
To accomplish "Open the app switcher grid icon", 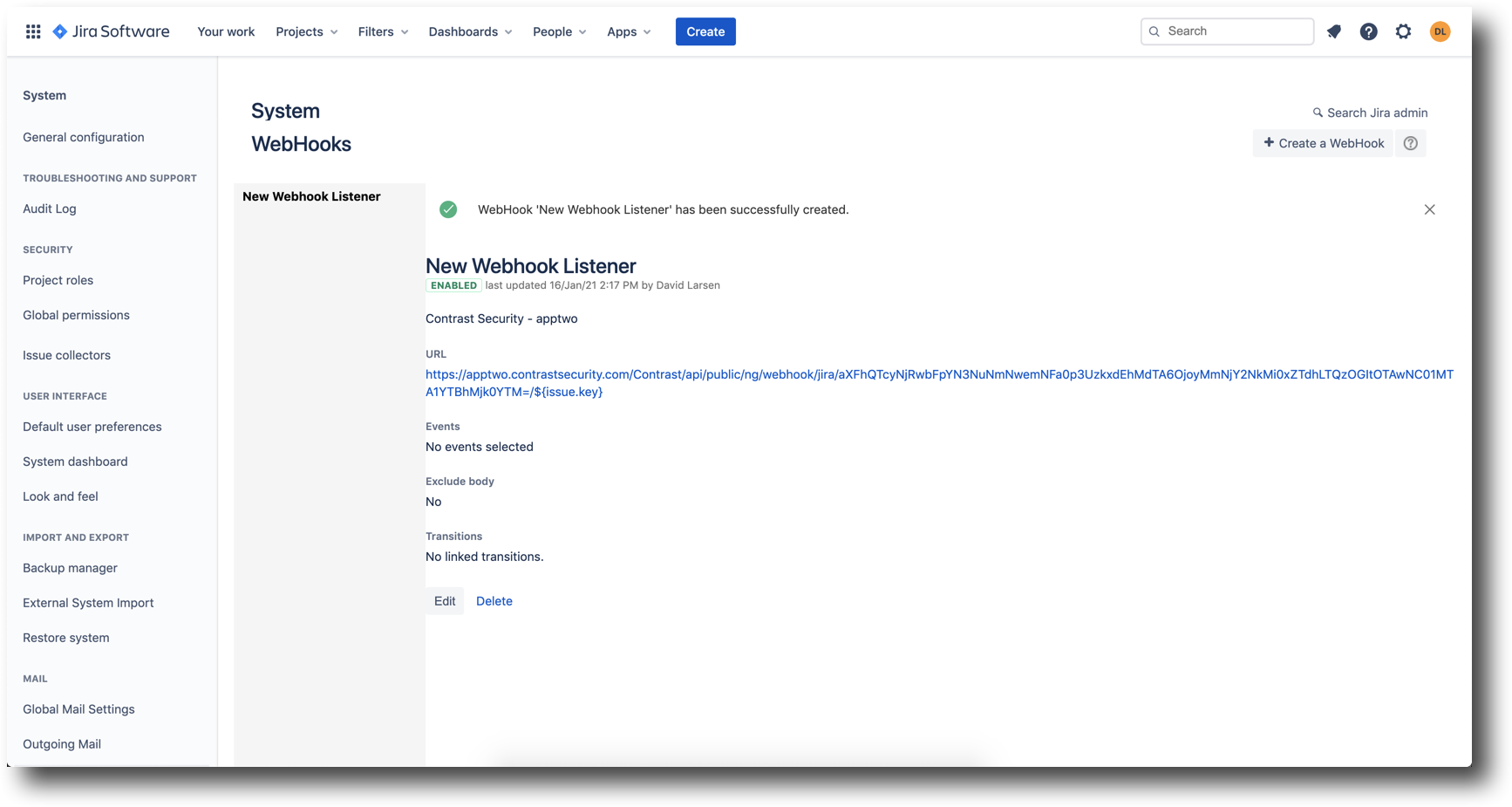I will (33, 31).
